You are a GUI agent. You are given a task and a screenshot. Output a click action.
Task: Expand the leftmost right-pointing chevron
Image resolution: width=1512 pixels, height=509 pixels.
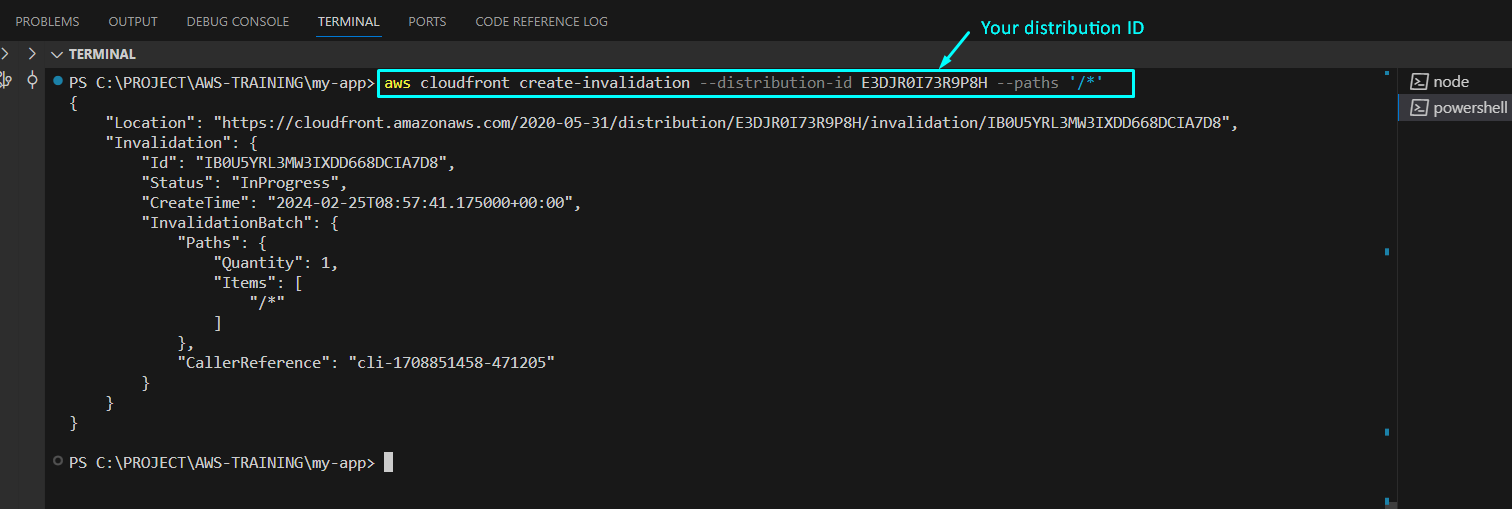5,54
